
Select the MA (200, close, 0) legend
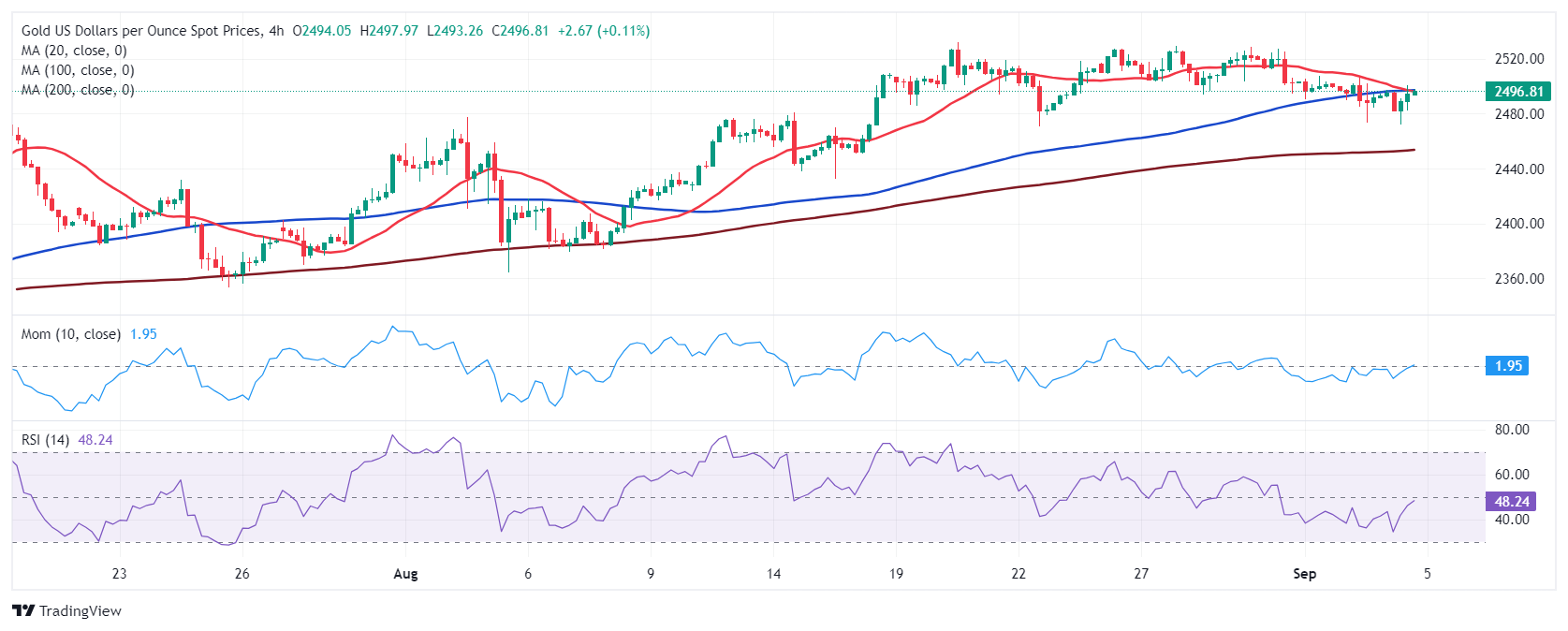[78, 90]
